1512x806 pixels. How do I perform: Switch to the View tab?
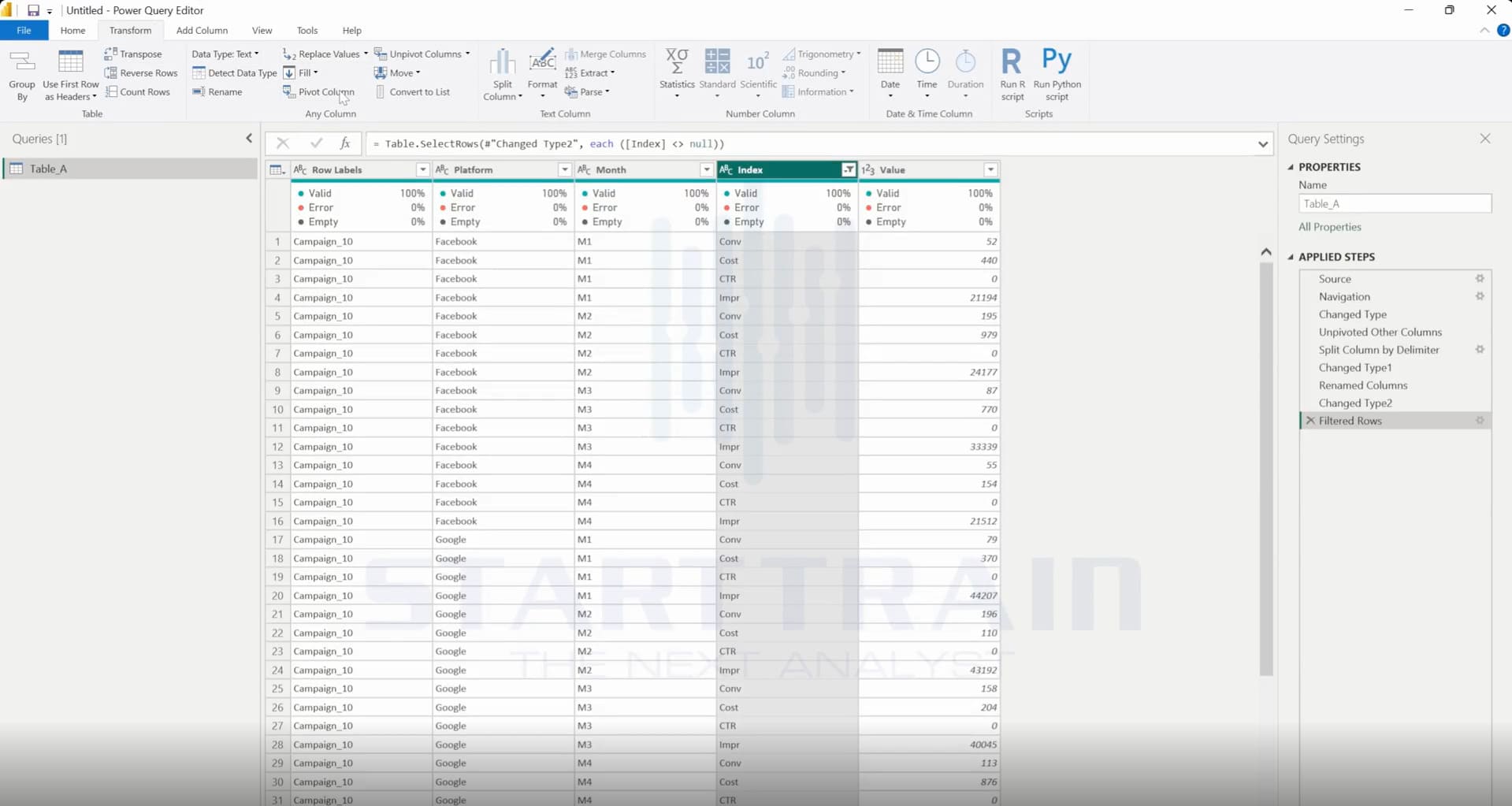tap(262, 30)
